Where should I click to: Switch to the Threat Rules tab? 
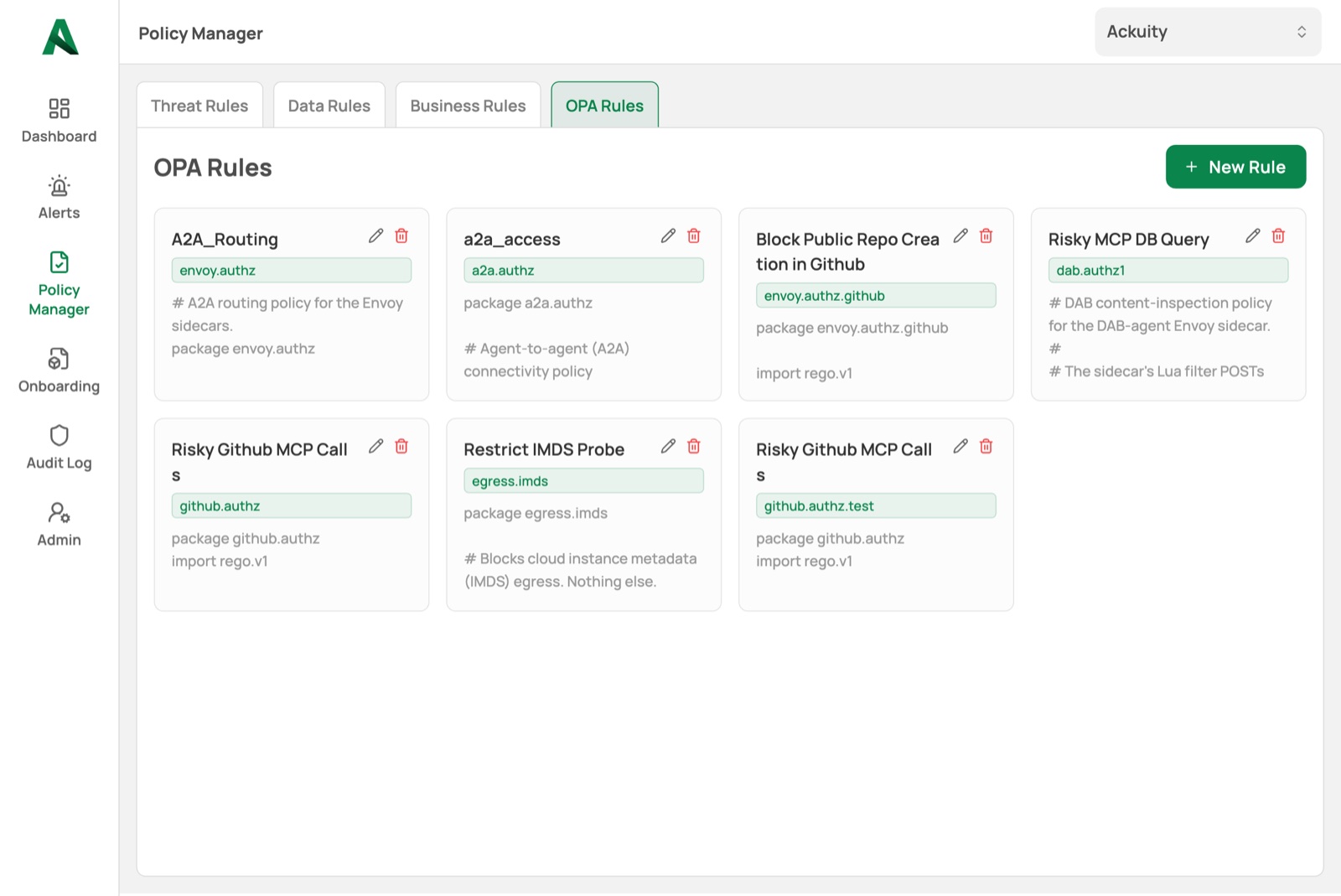199,106
